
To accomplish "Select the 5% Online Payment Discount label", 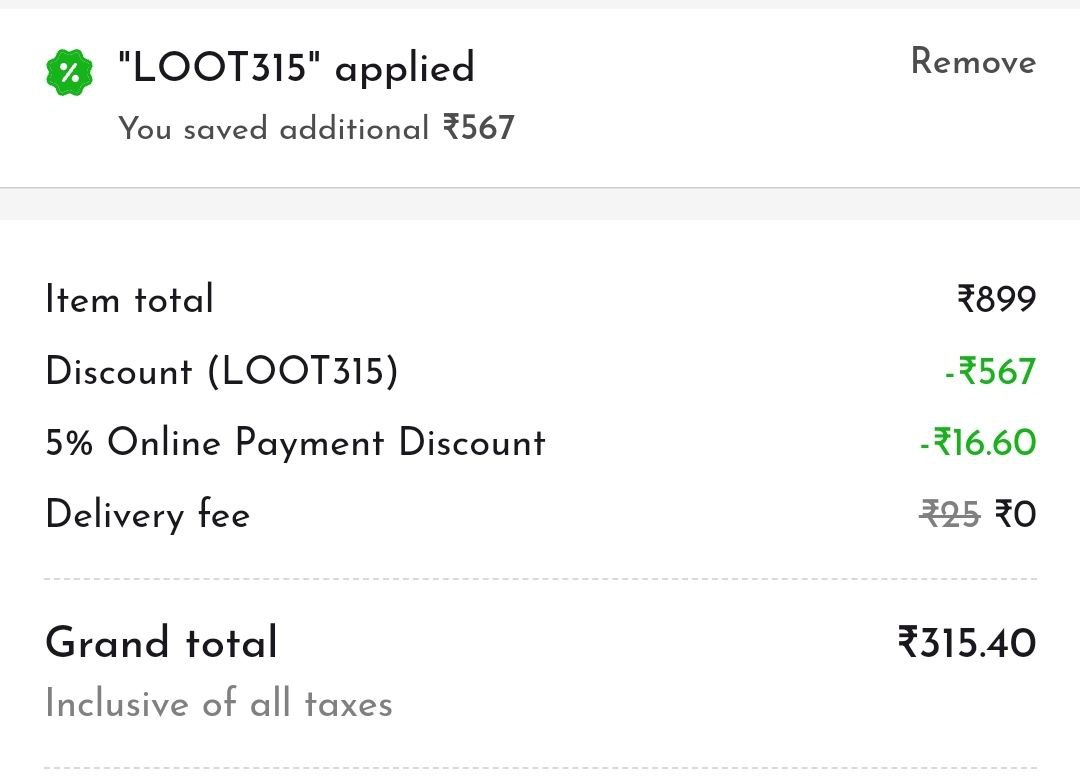I will pos(295,442).
